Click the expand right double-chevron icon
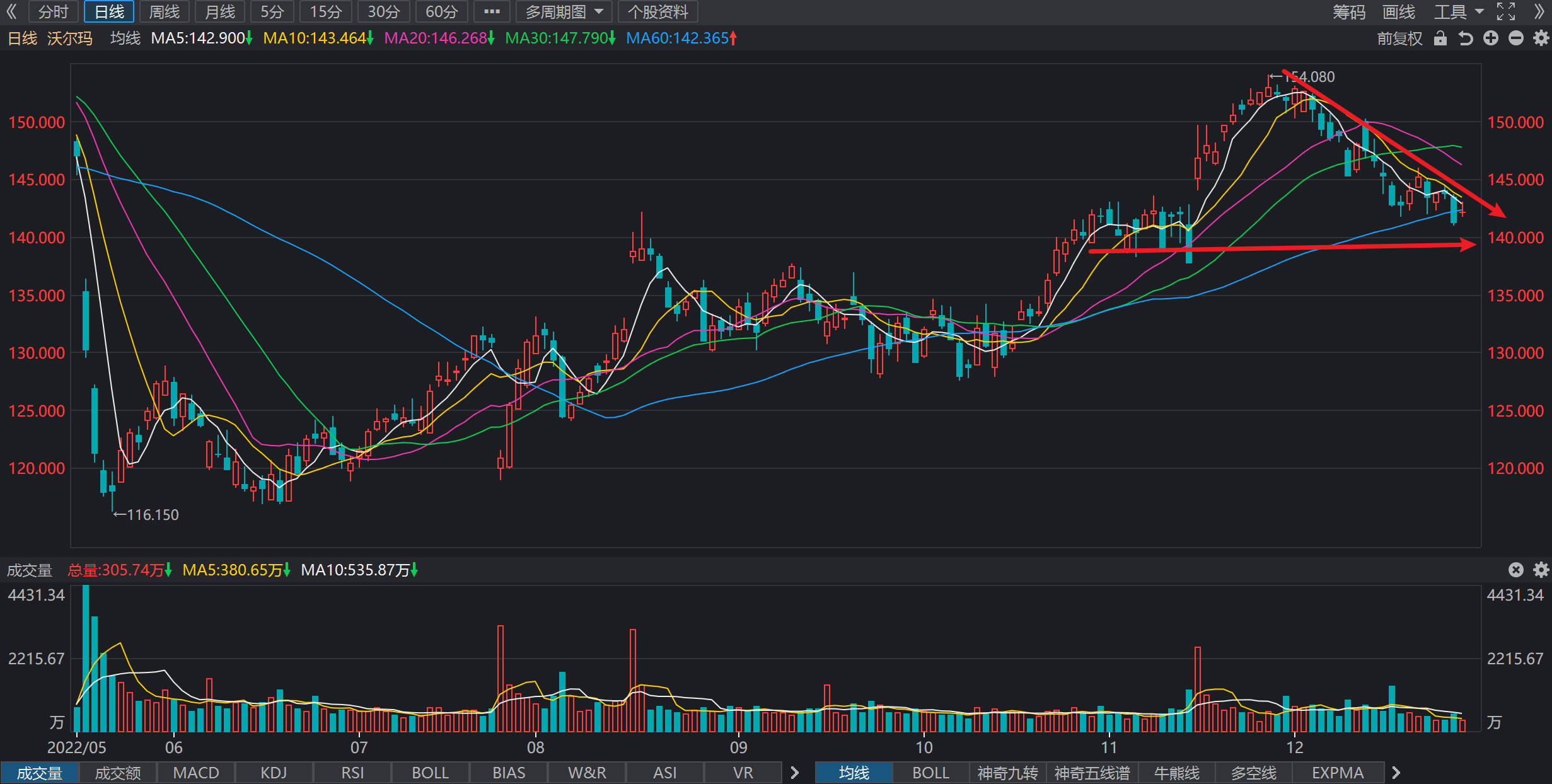 [1538, 11]
